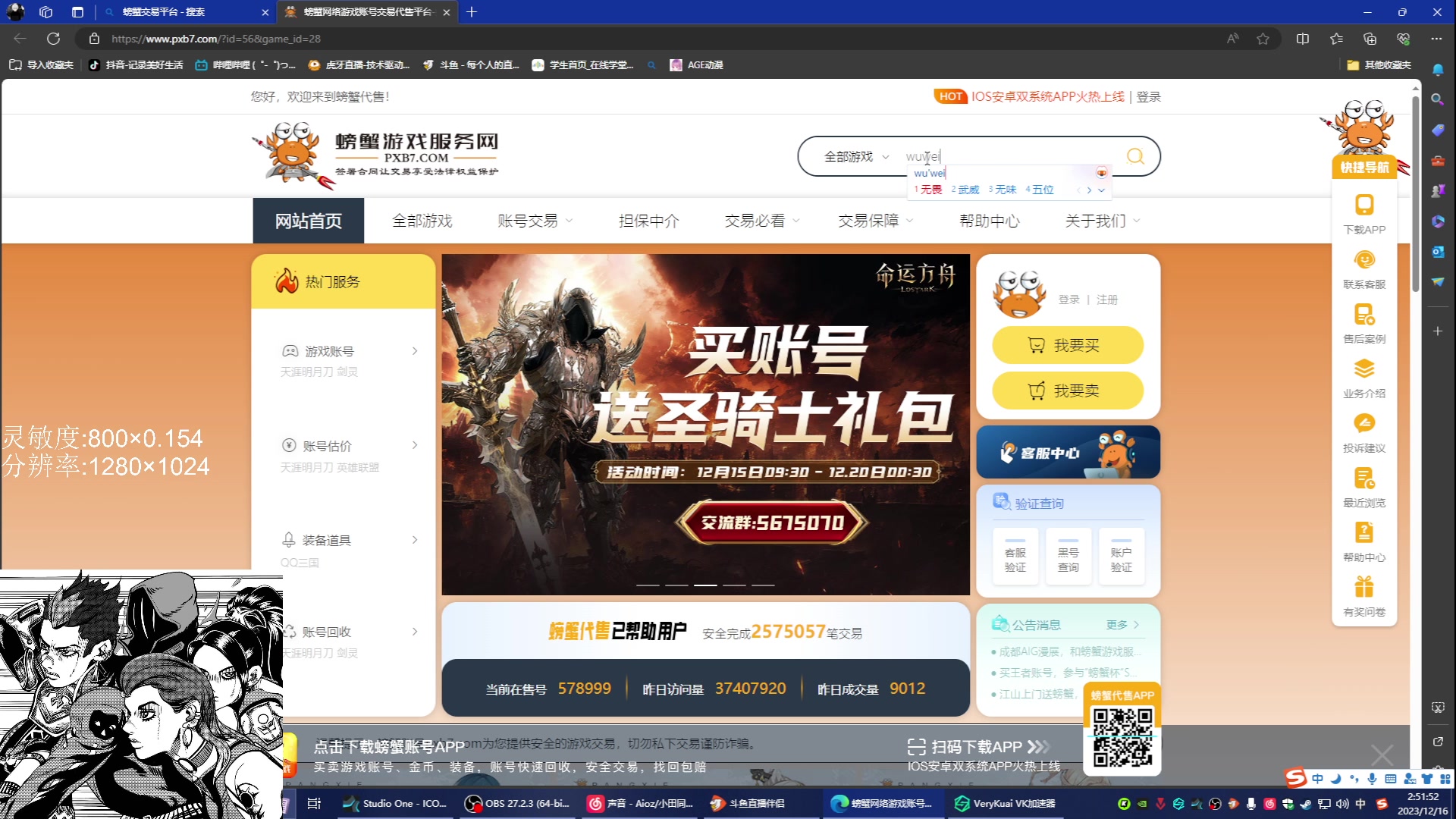Open 客服验证 verification box
The image size is (1456, 819).
coord(1015,556)
